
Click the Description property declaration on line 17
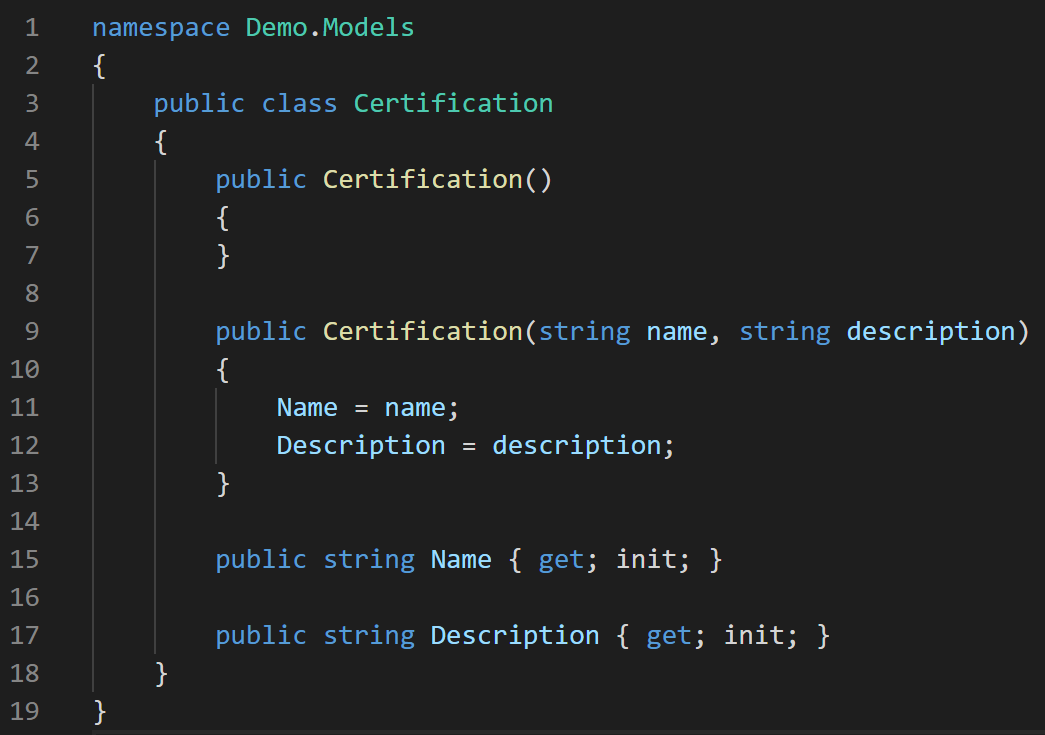tap(514, 635)
